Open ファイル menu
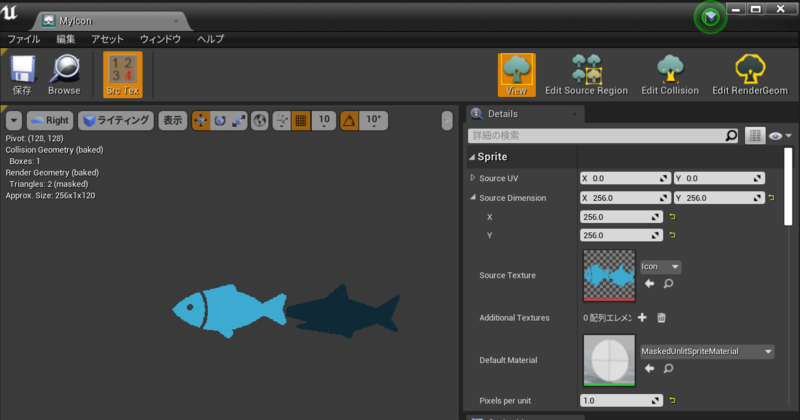This screenshot has width=800, height=420. [x=23, y=39]
